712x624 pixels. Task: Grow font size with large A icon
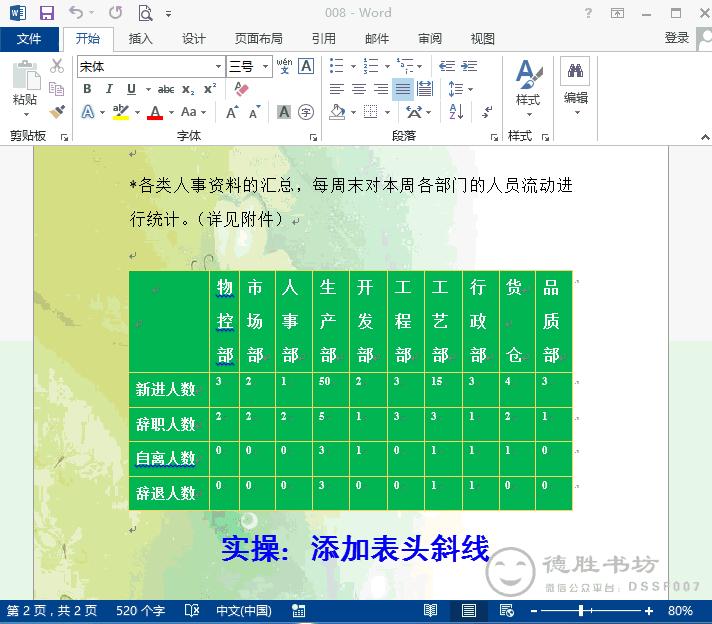(x=232, y=112)
